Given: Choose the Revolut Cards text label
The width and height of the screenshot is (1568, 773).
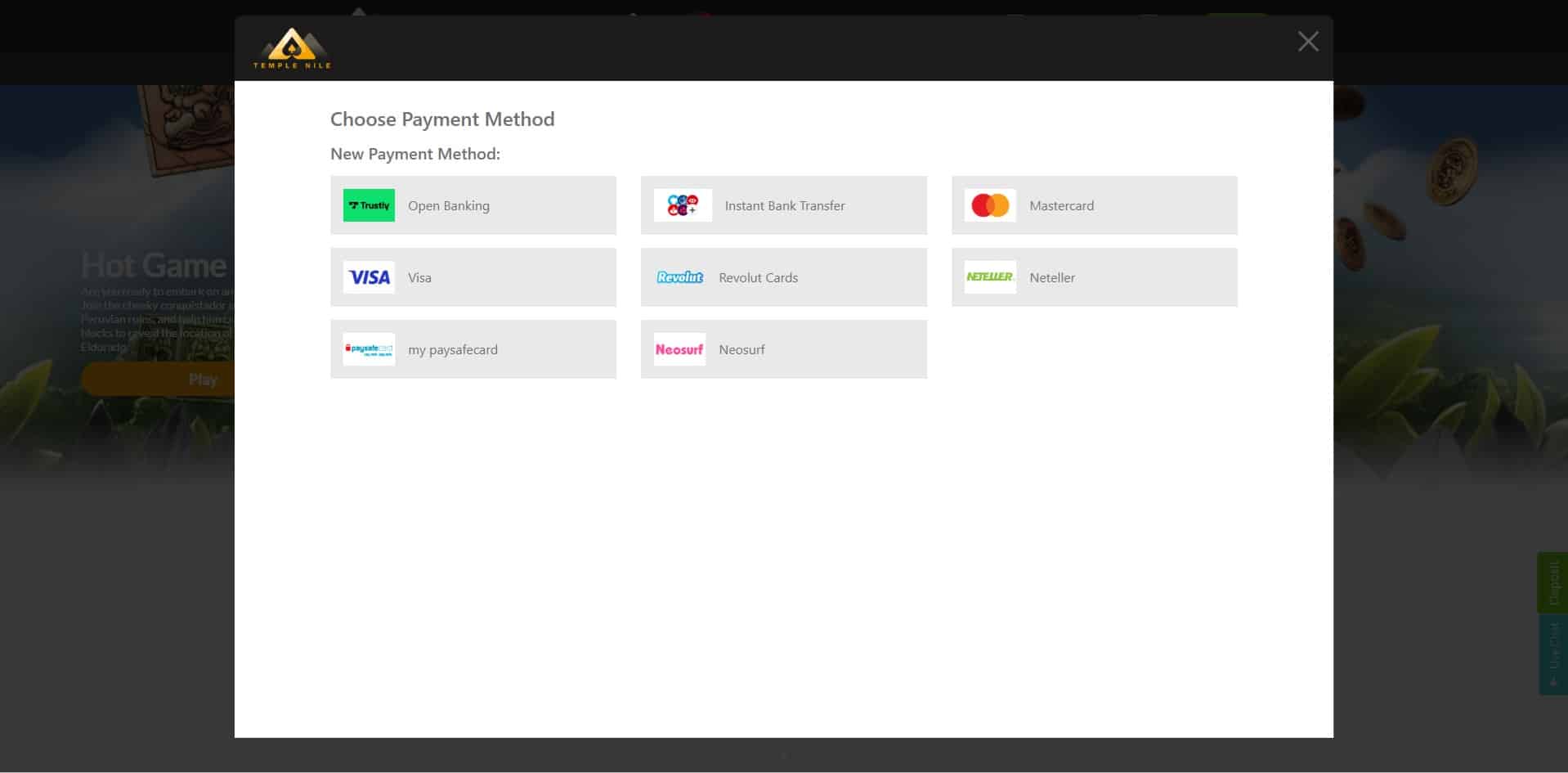Looking at the screenshot, I should click(758, 278).
